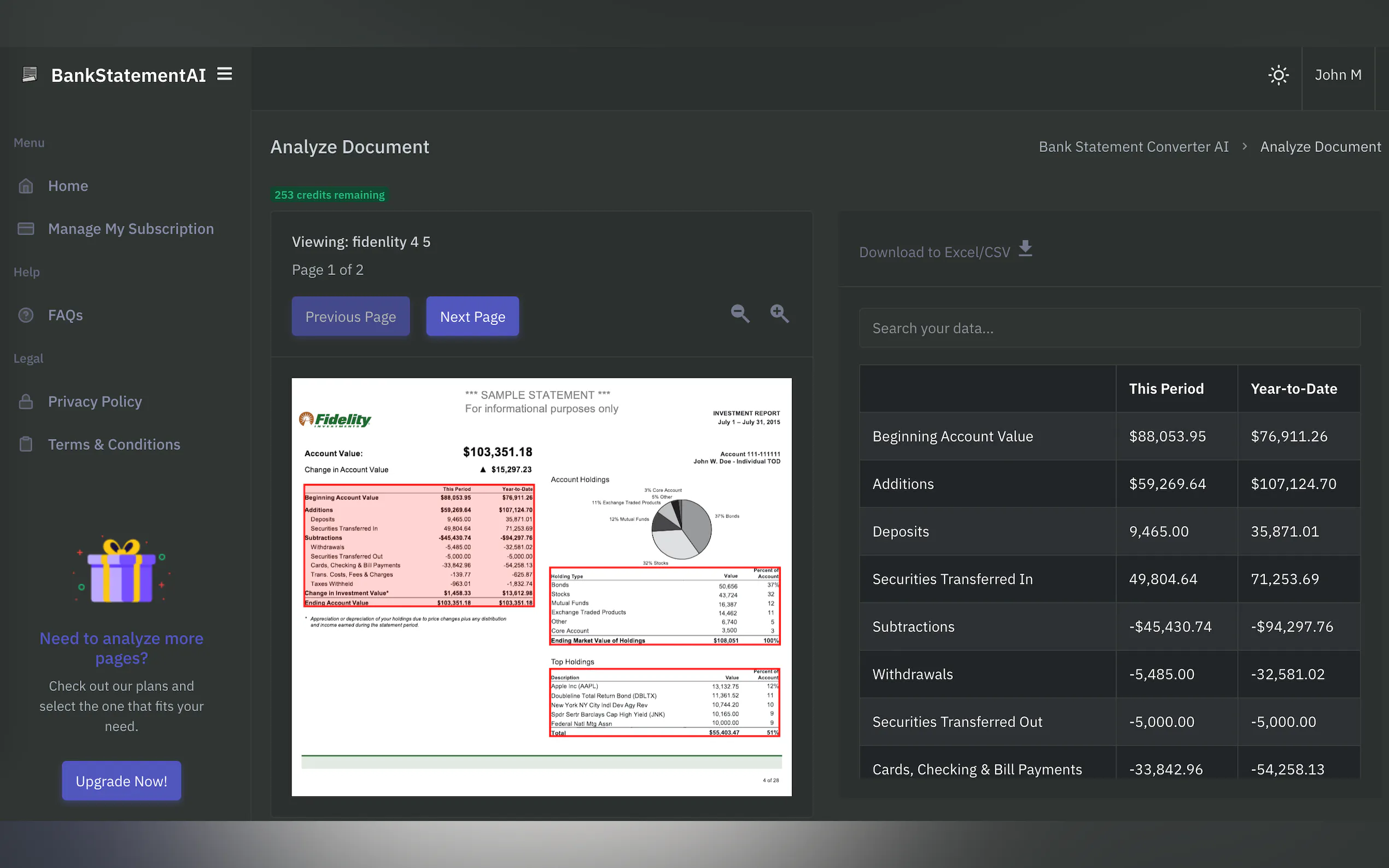This screenshot has height=868, width=1389.
Task: Zoom out of the statement preview
Action: (x=739, y=313)
